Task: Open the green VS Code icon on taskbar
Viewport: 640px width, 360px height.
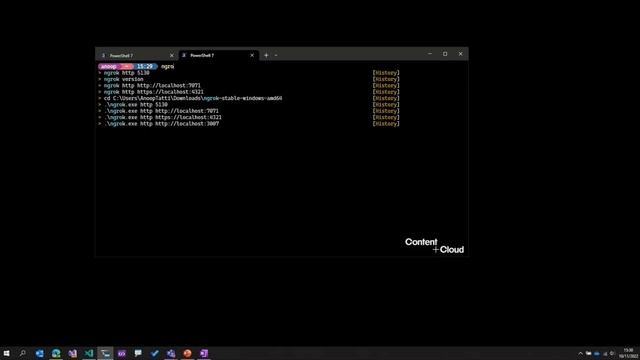Action: [89, 353]
